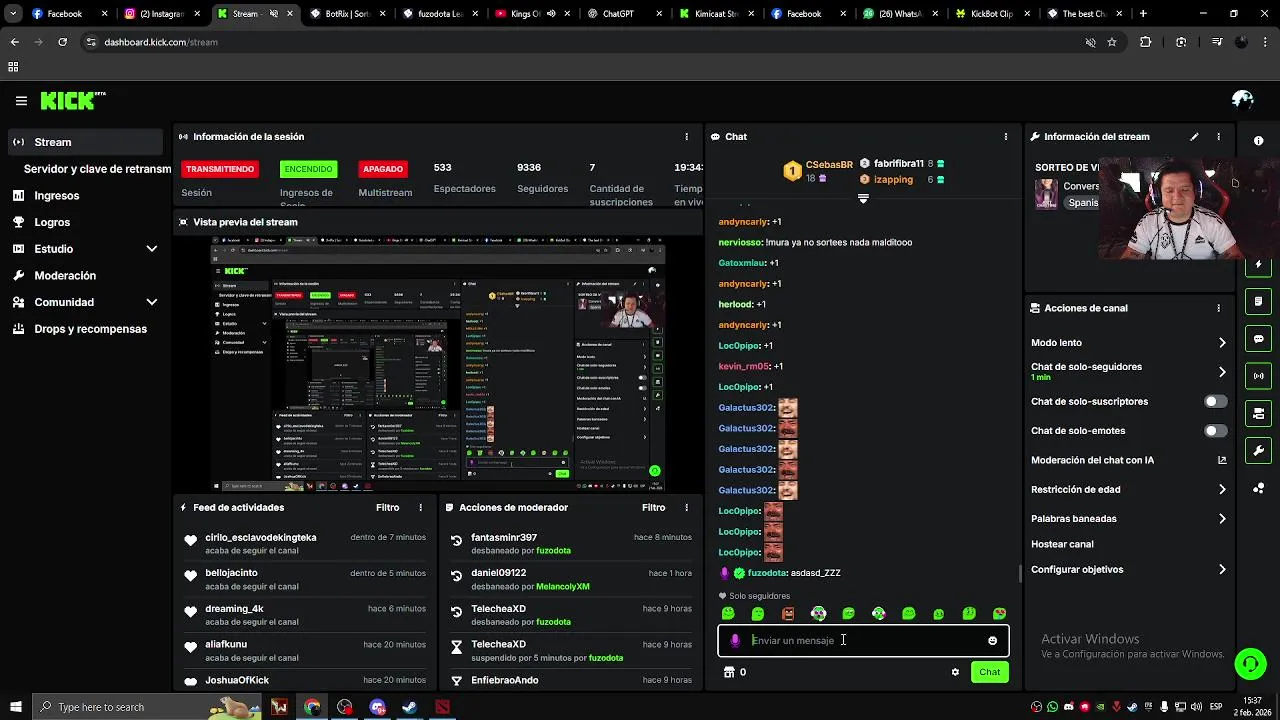The image size is (1280, 720).
Task: Click the stream preview thumbnail
Action: (438, 364)
